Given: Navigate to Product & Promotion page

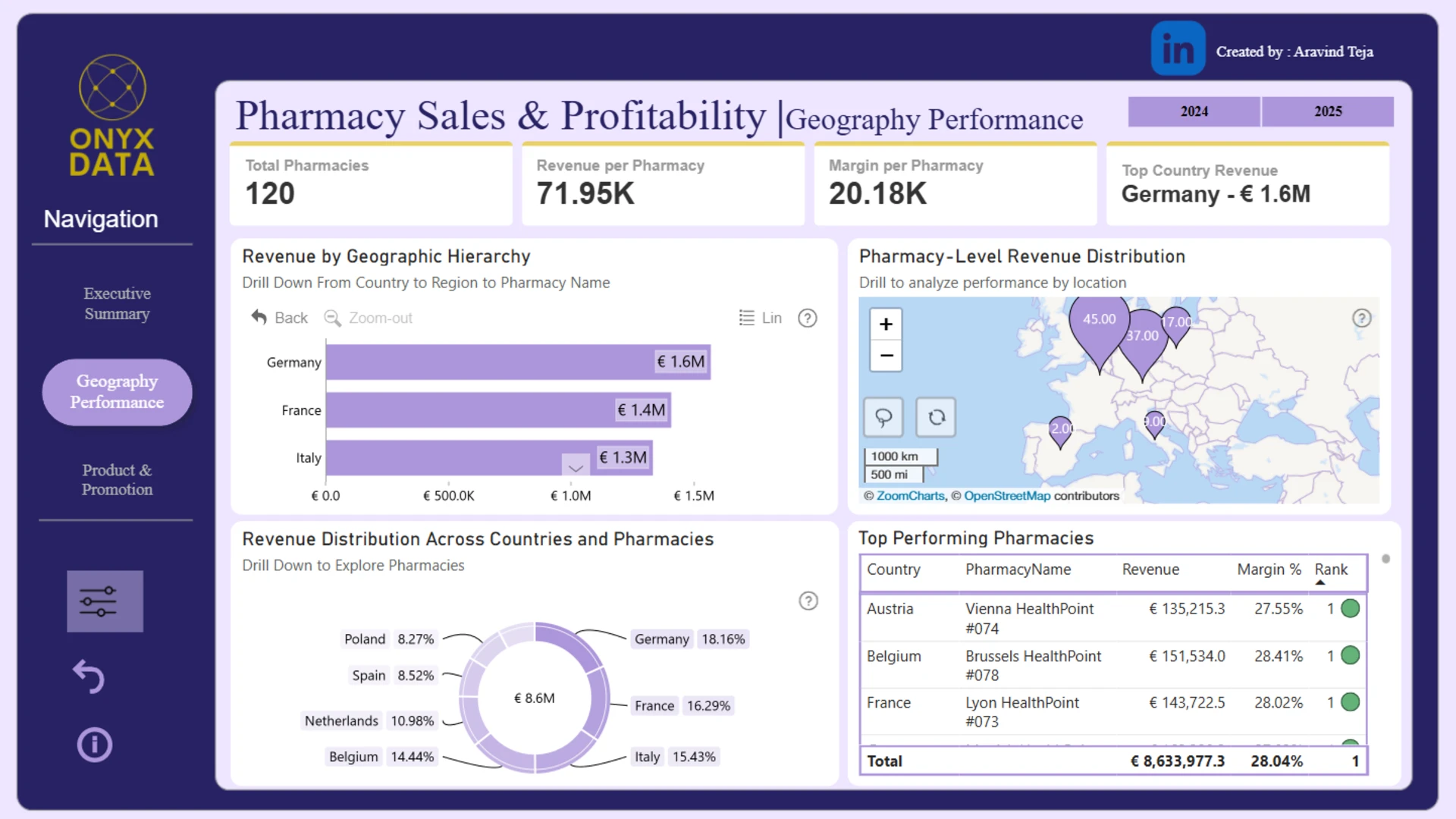Looking at the screenshot, I should pos(117,479).
